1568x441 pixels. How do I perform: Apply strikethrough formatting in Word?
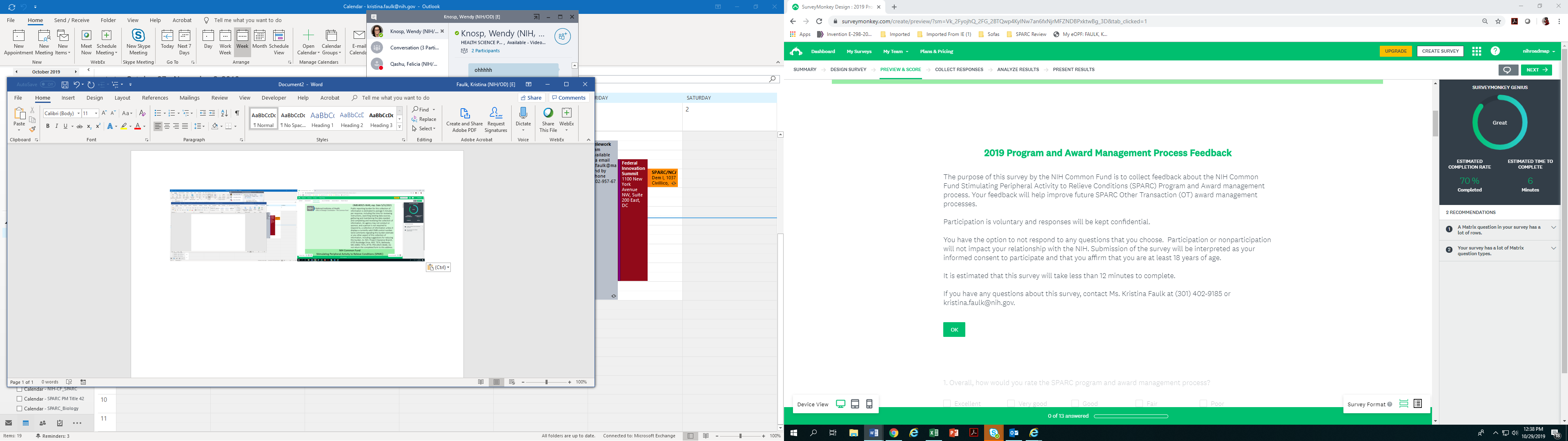click(79, 126)
